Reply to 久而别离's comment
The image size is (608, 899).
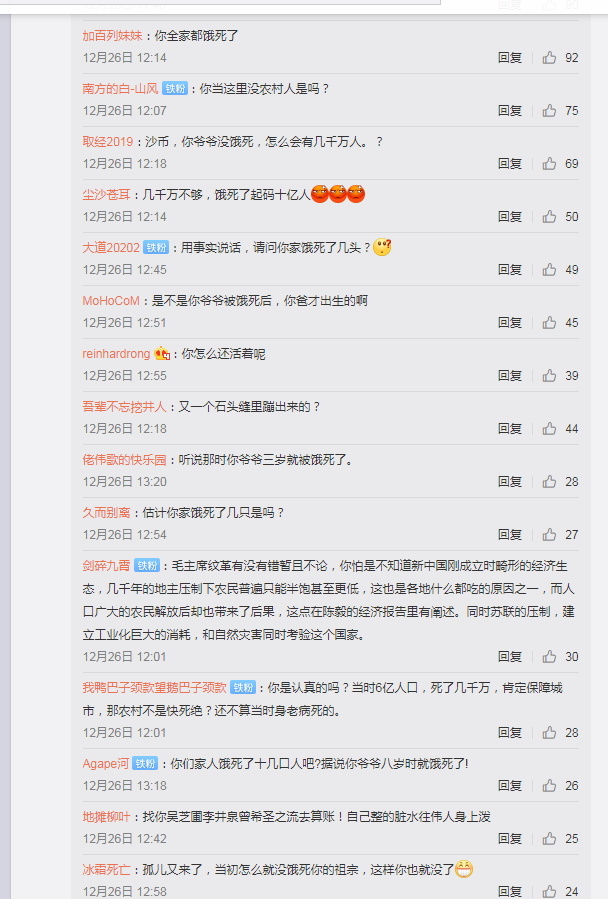(510, 534)
